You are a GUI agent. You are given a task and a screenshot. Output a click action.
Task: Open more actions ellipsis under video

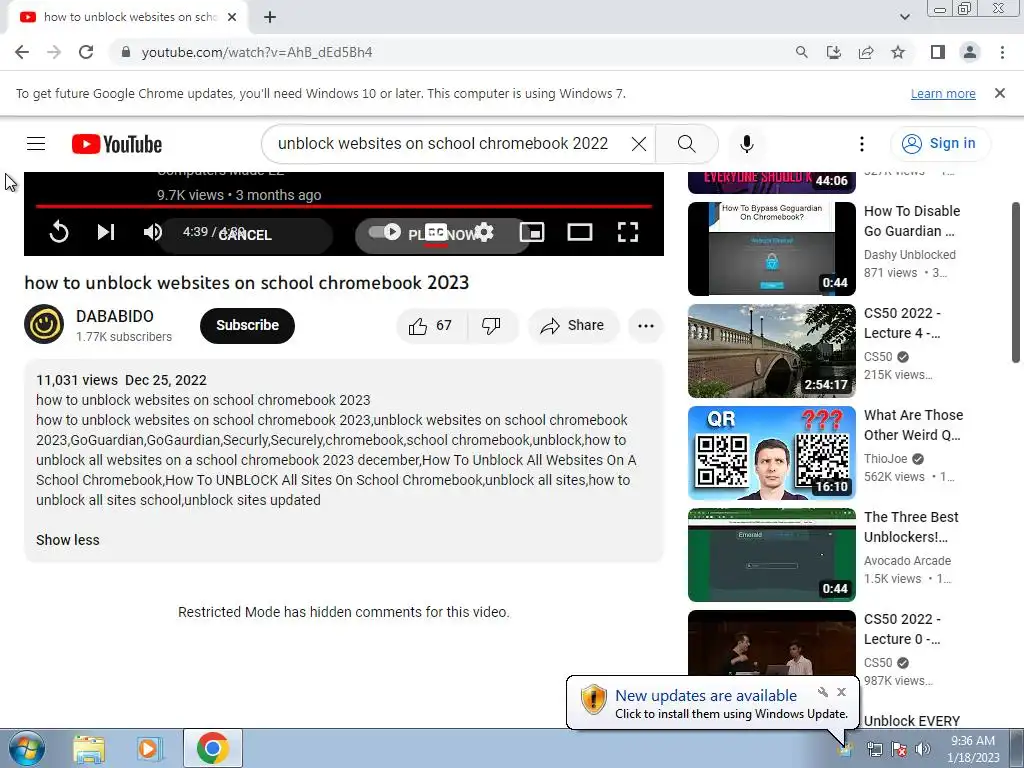646,325
